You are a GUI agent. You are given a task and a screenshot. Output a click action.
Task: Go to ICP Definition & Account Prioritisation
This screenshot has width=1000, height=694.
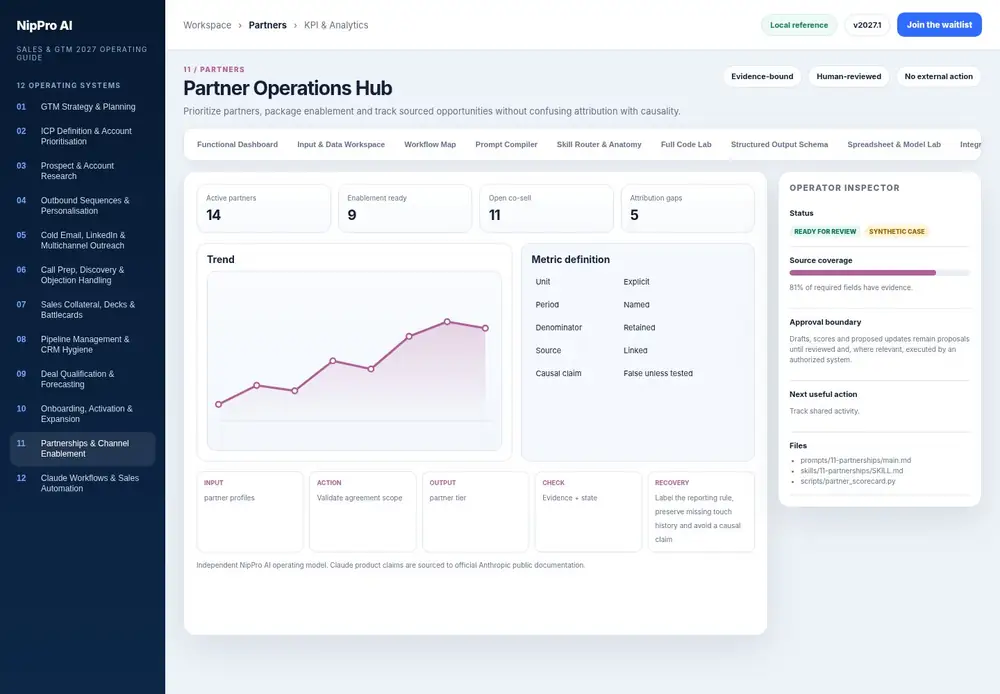[82, 136]
